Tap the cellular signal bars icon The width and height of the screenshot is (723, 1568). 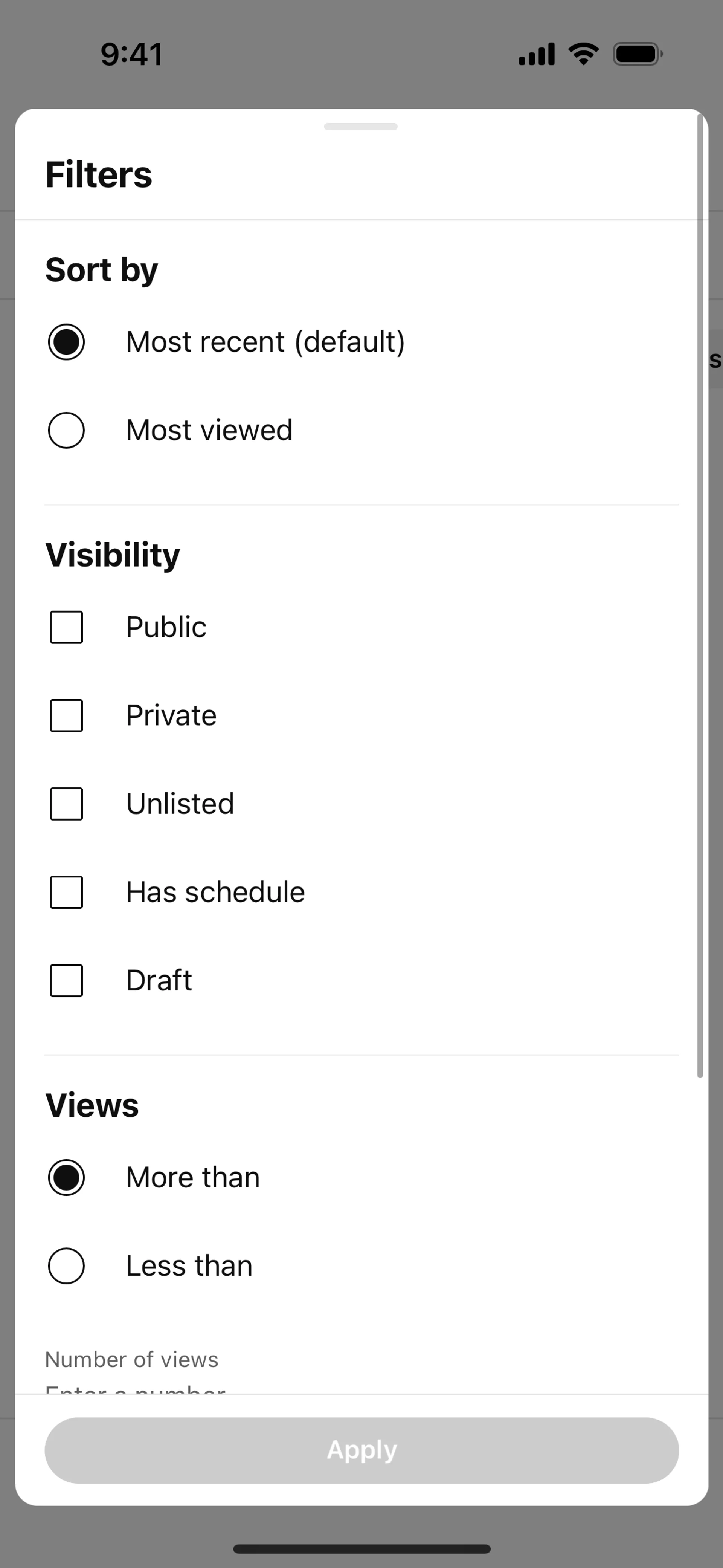click(536, 54)
